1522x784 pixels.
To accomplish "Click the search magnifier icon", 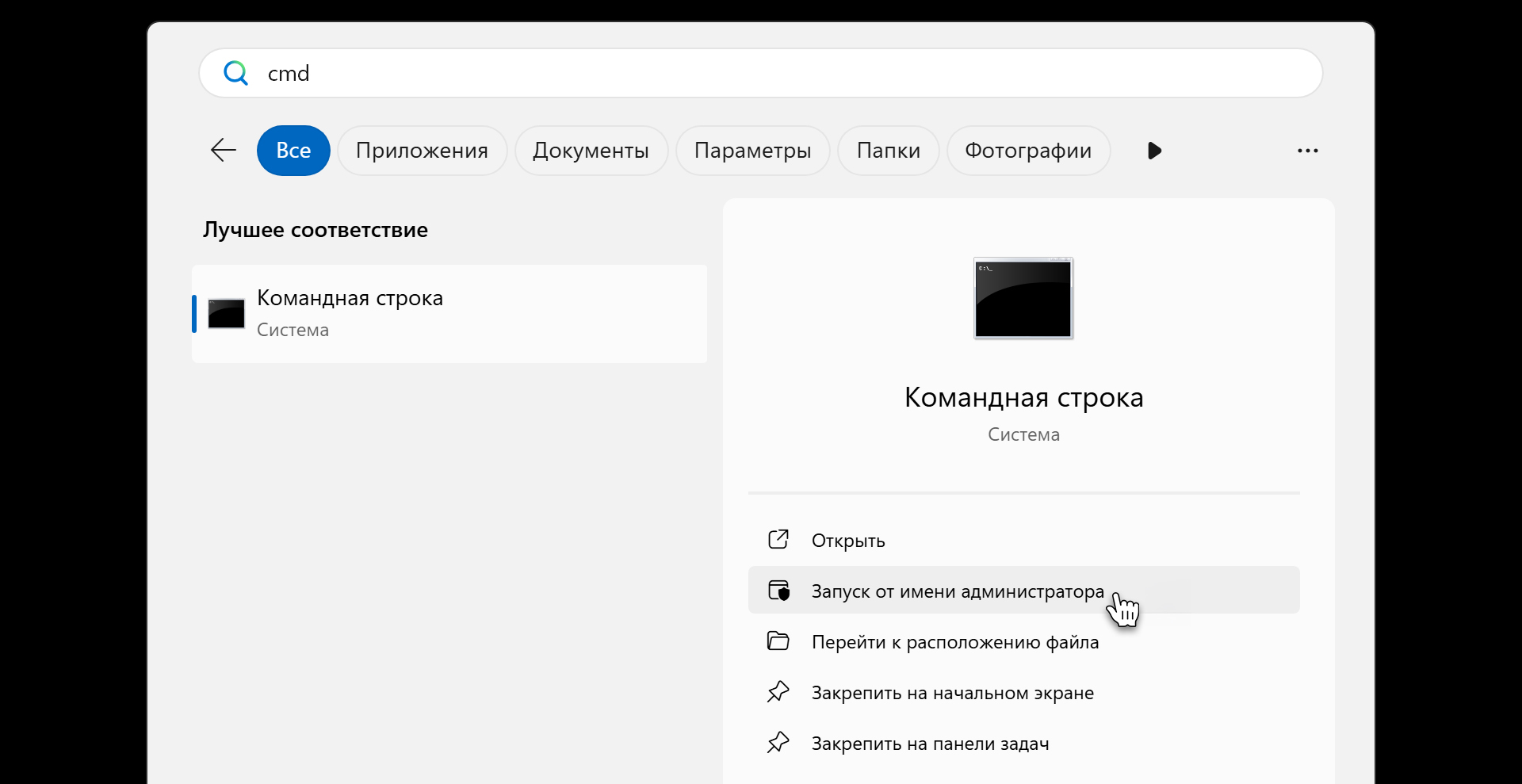I will pyautogui.click(x=235, y=73).
